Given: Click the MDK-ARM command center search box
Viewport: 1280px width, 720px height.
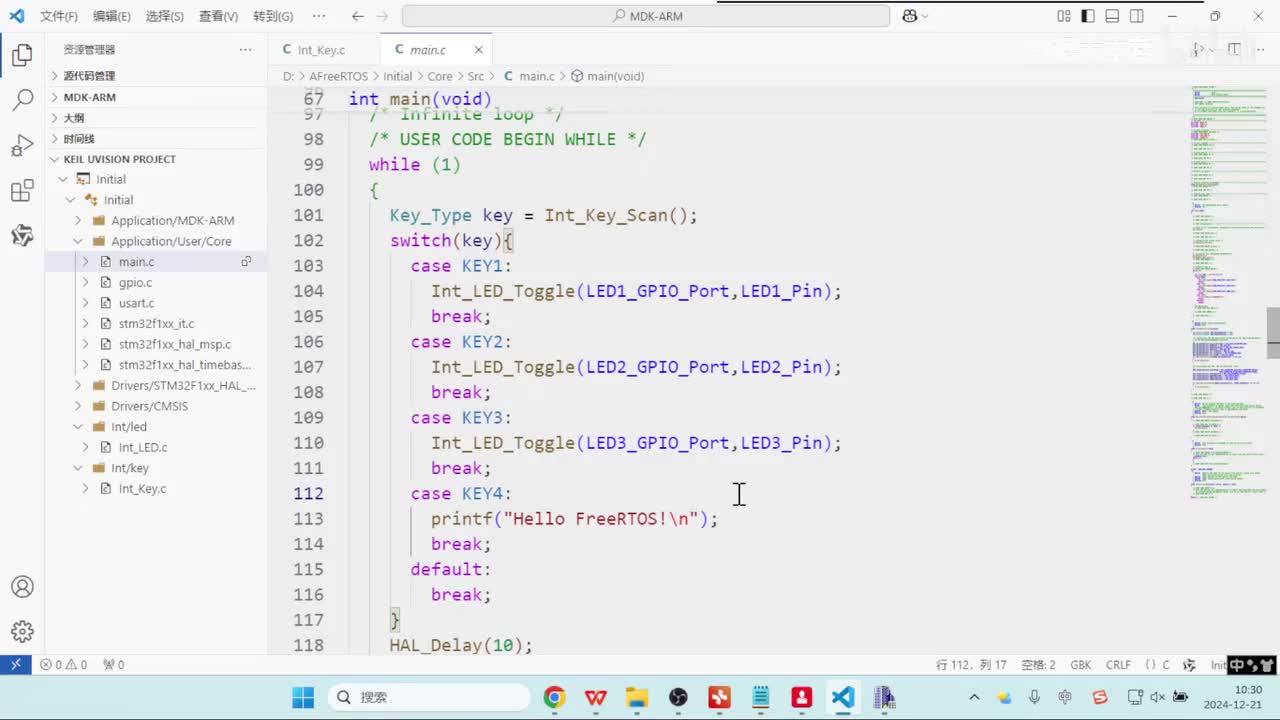Looking at the screenshot, I should (x=646, y=16).
